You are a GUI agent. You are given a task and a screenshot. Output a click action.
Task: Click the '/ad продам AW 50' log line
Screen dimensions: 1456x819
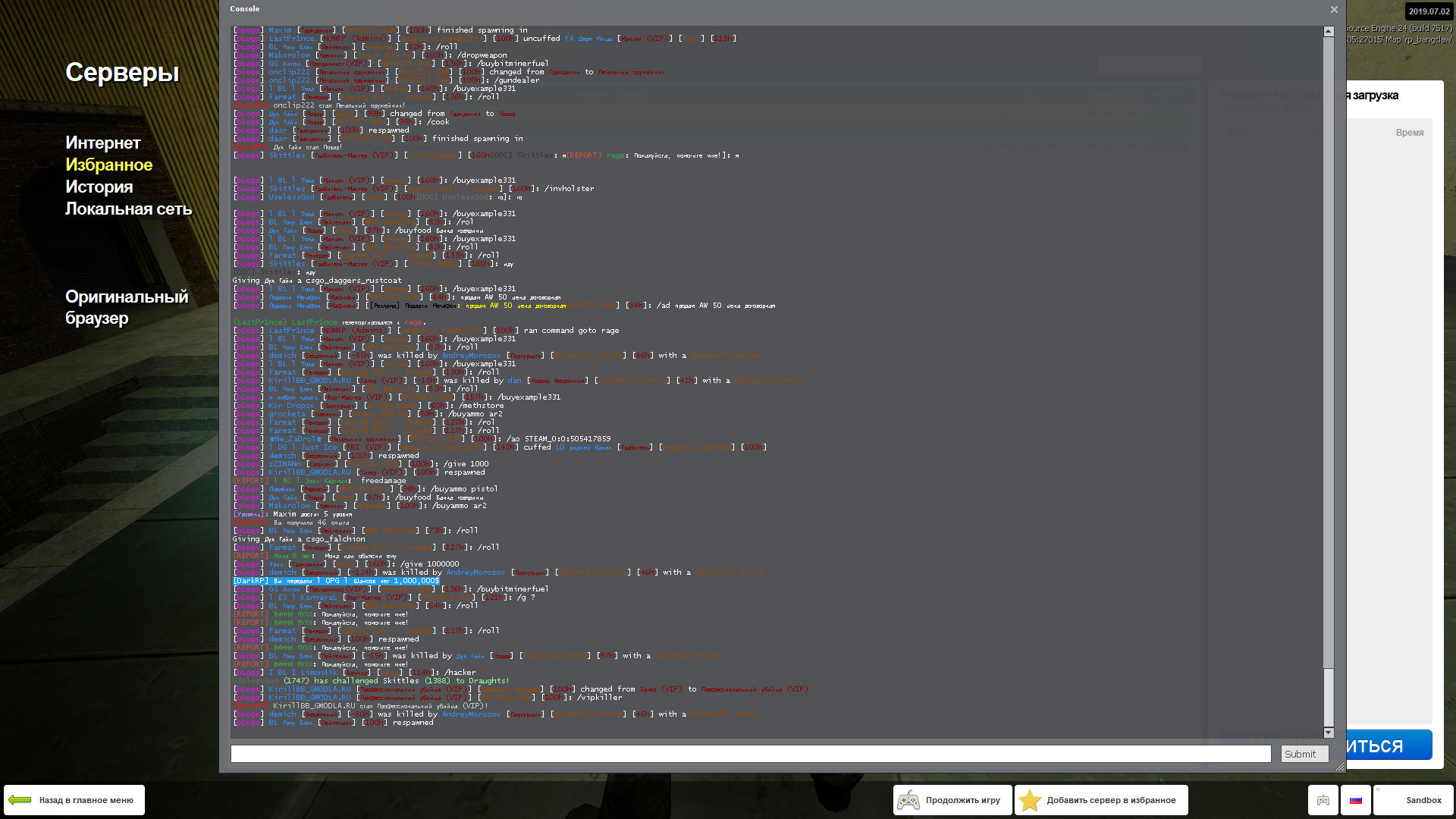coord(504,306)
